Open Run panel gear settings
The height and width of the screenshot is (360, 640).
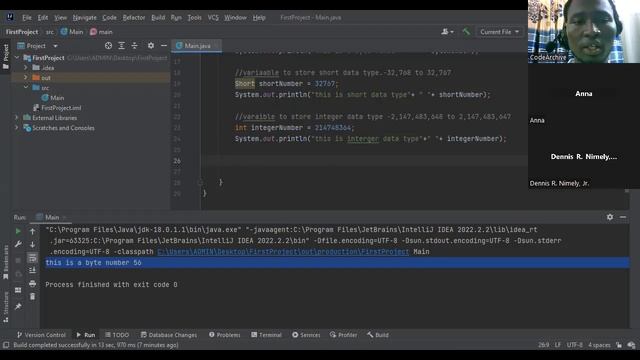[610, 217]
